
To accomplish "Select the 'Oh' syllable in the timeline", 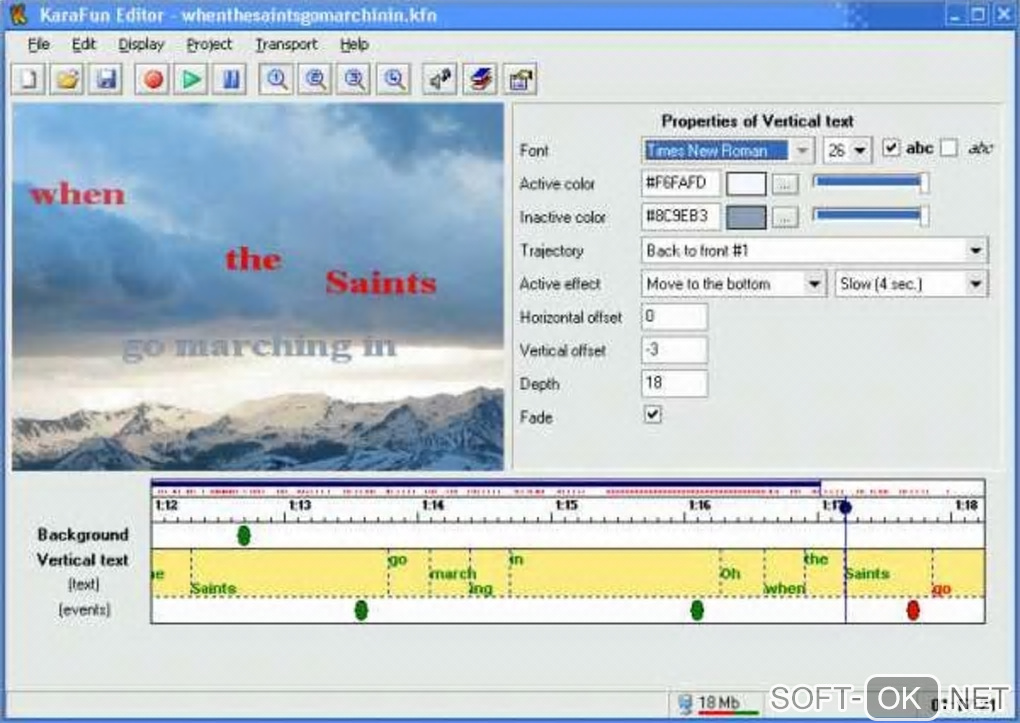I will point(731,574).
